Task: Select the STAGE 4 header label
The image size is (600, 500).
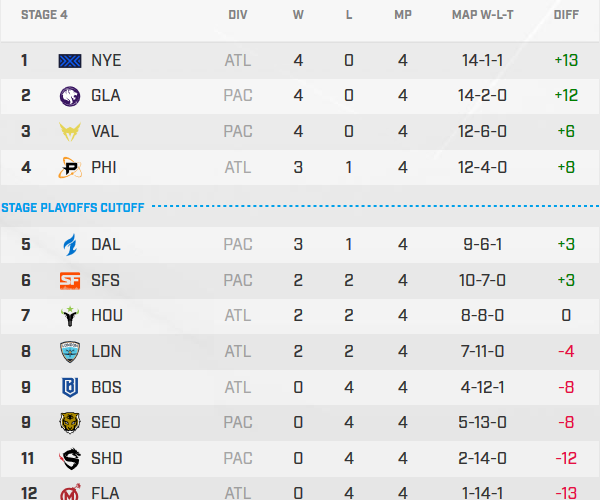Action: coord(30,16)
